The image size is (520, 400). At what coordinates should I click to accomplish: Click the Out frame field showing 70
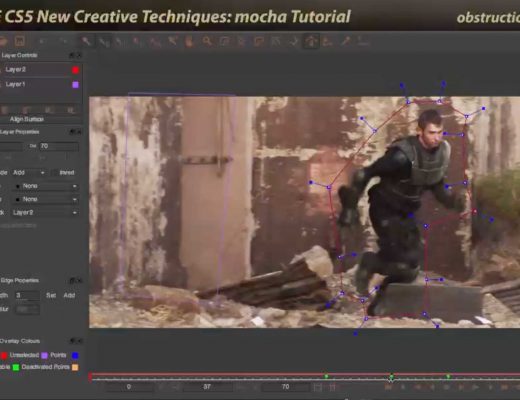[x=59, y=146]
